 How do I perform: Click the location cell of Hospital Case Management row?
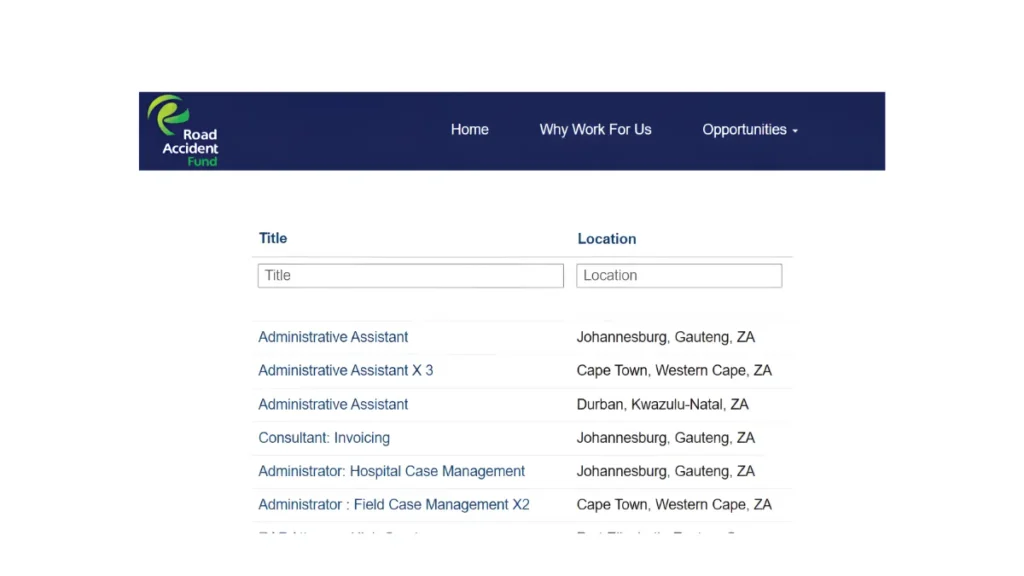click(x=665, y=471)
